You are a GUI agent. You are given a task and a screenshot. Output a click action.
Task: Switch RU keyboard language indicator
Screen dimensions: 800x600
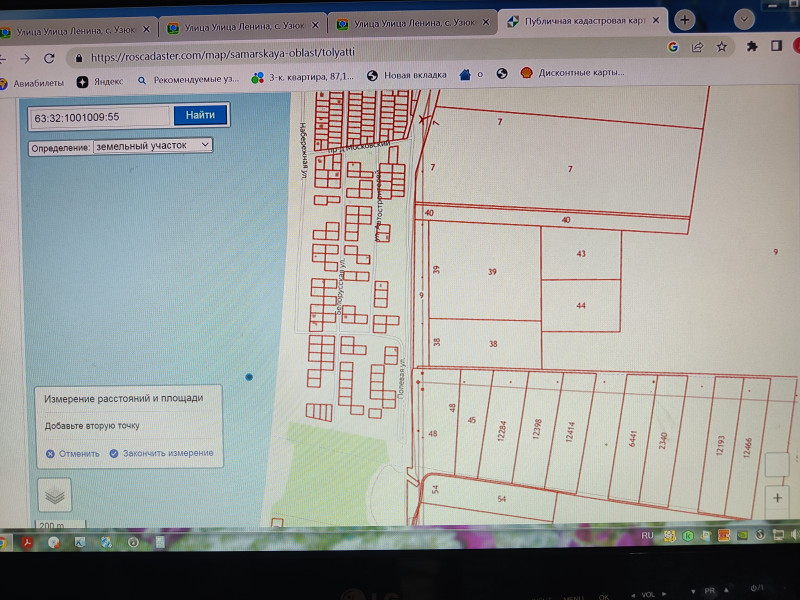[647, 536]
